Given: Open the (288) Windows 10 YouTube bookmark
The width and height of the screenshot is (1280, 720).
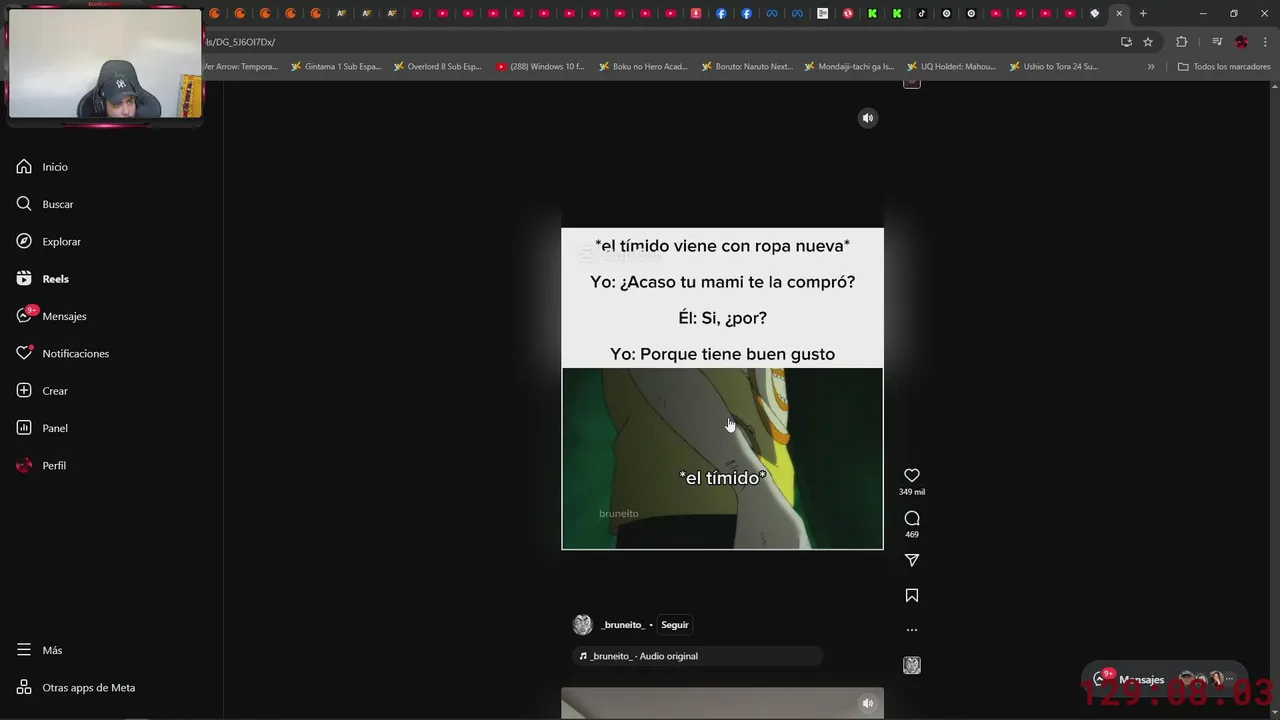Looking at the screenshot, I should point(540,67).
